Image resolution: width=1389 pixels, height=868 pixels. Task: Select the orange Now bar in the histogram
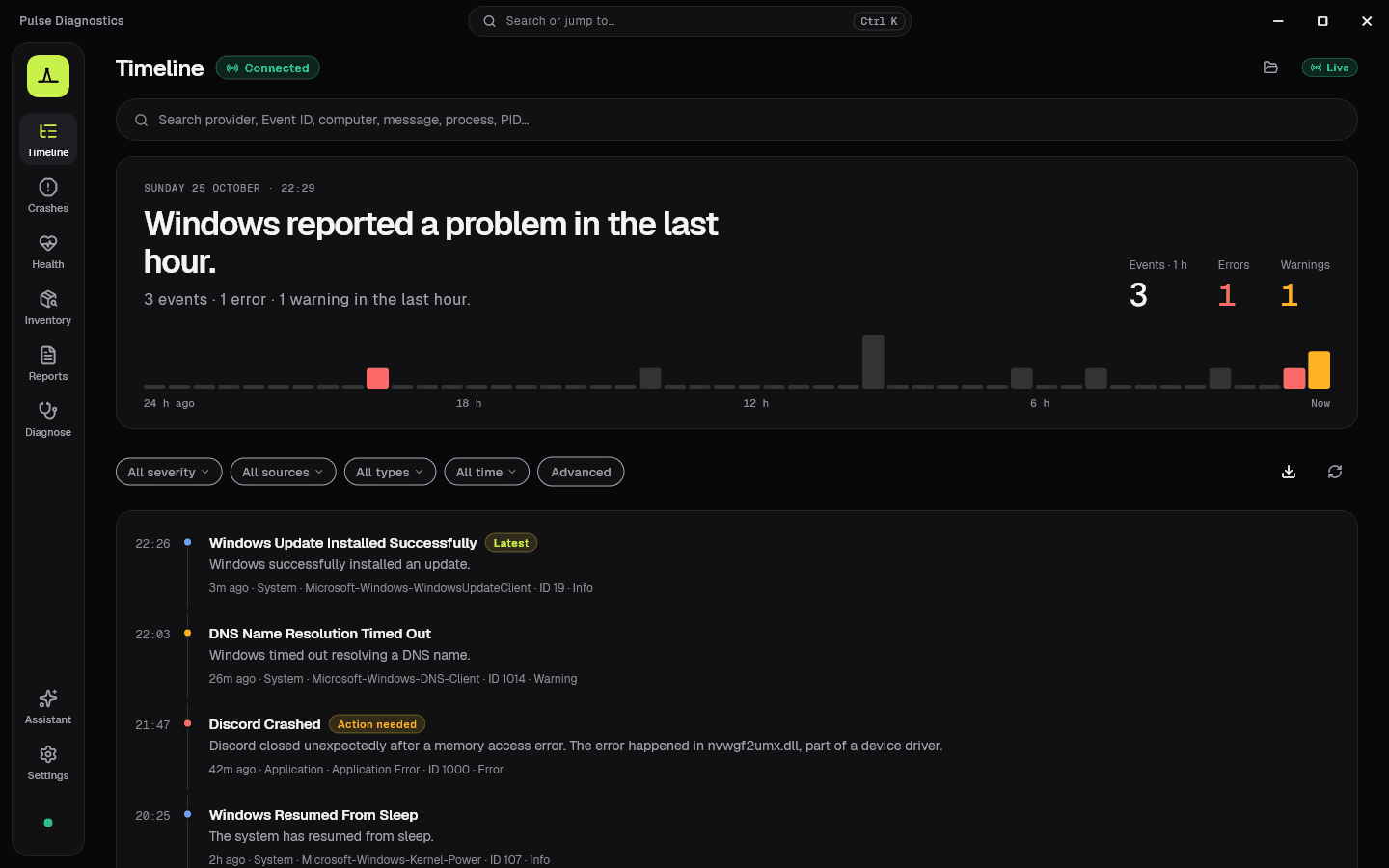[1319, 369]
